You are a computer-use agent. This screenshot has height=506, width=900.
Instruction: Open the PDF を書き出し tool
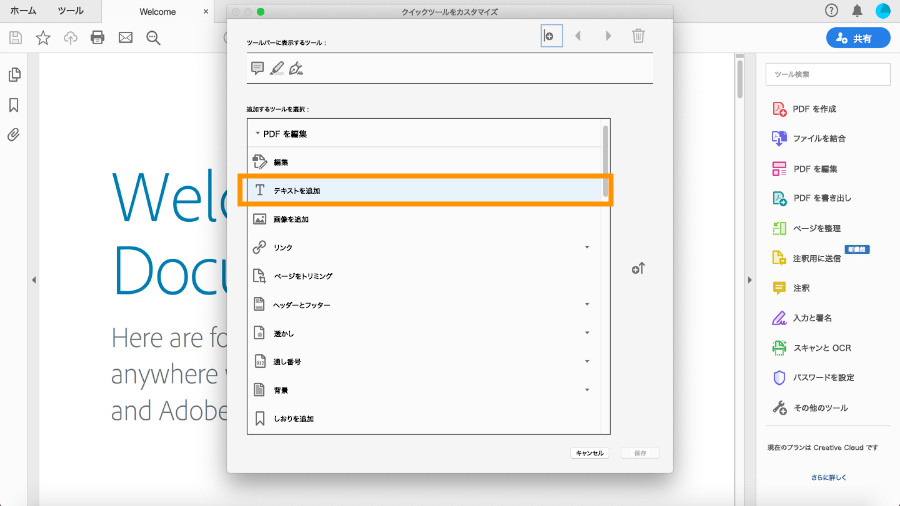[812, 198]
